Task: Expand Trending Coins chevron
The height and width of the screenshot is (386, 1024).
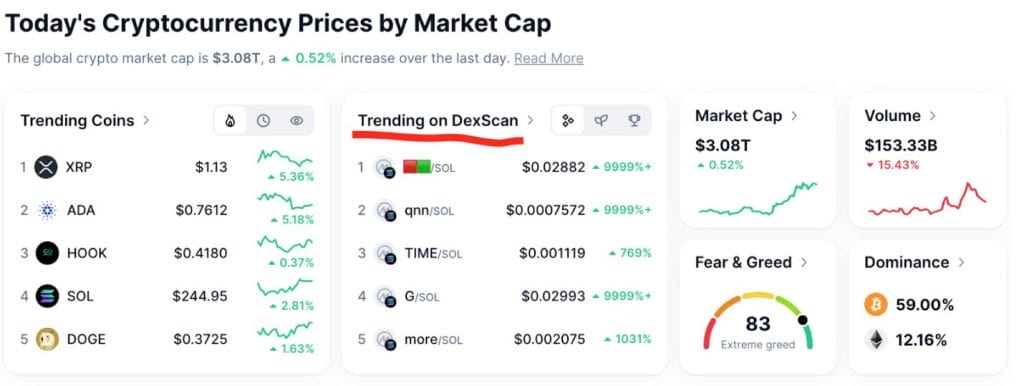Action: [x=146, y=120]
